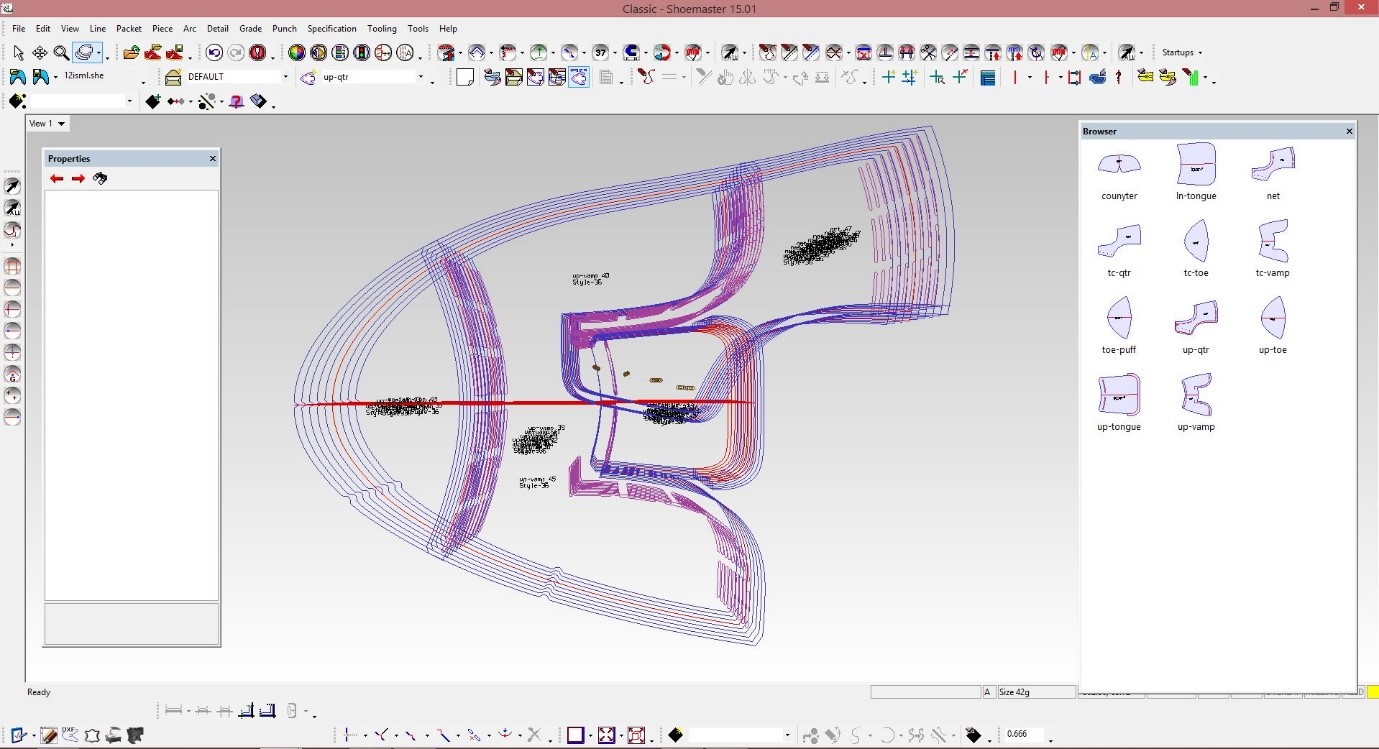1379x749 pixels.
Task: Close the Browser panel
Action: click(x=1349, y=131)
